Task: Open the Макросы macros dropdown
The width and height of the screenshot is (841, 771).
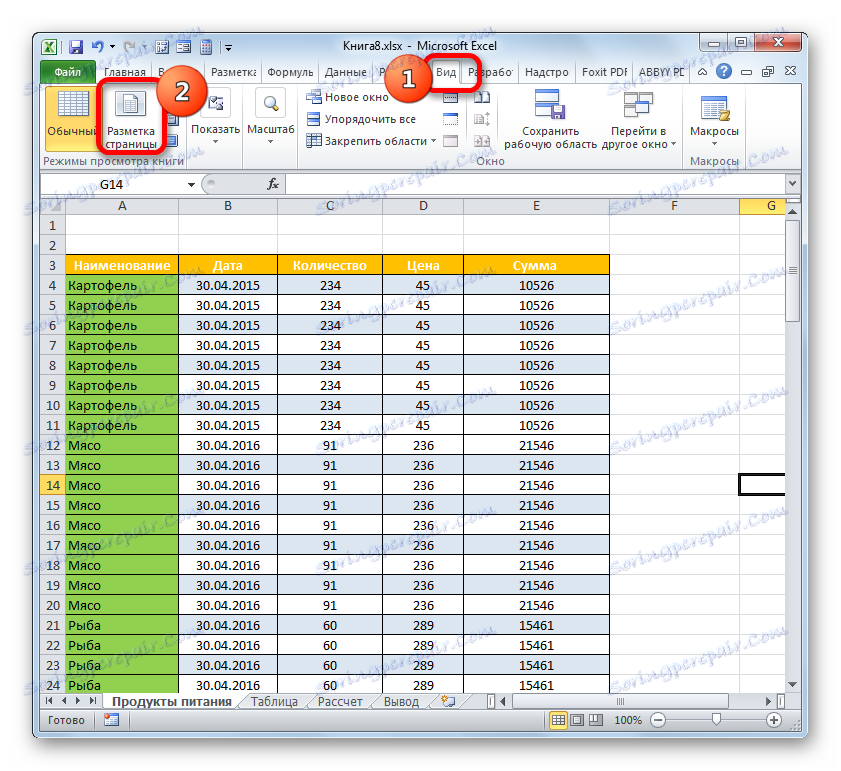Action: (x=714, y=119)
